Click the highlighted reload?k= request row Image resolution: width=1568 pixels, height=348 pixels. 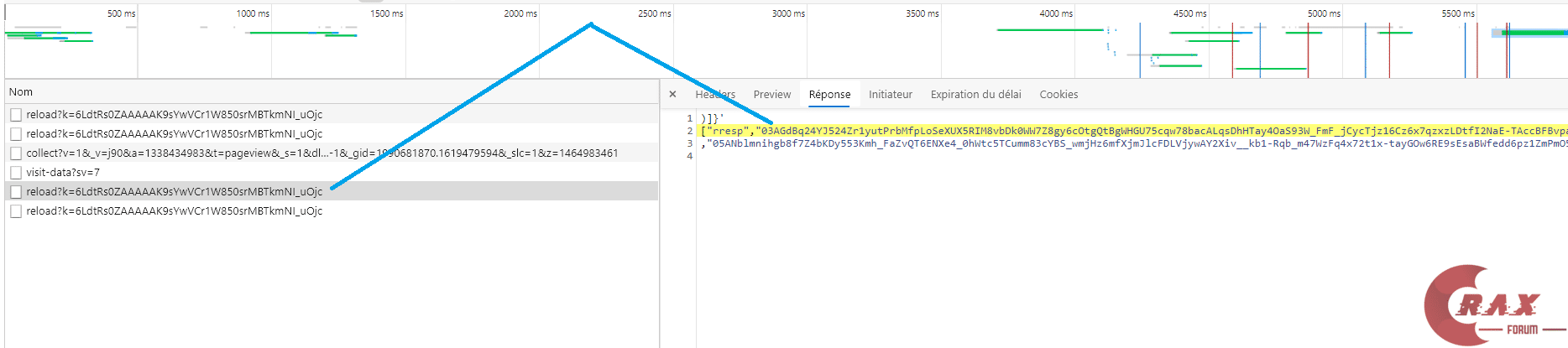coord(332,192)
